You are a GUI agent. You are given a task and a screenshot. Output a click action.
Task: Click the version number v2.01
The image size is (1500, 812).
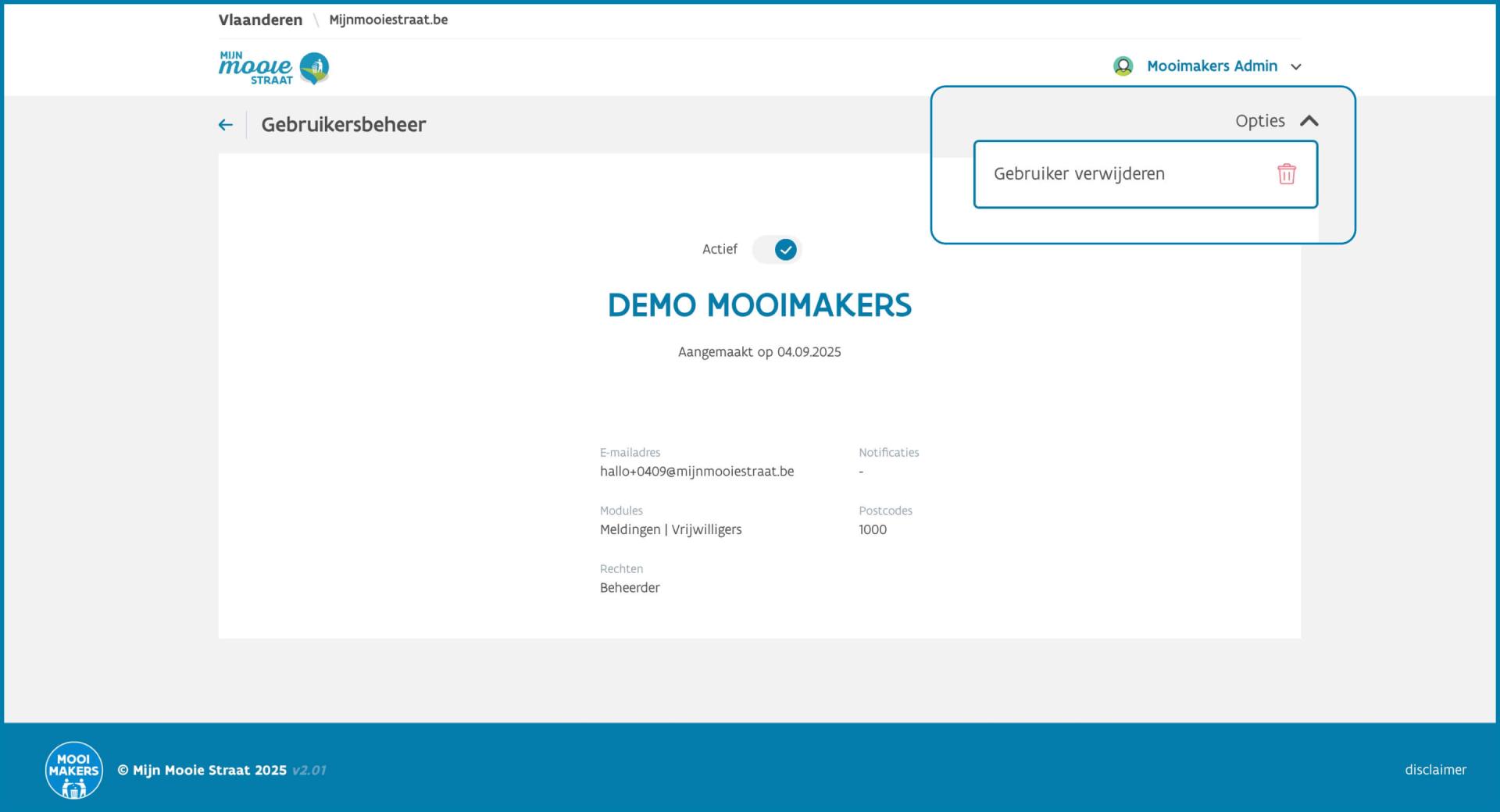tap(309, 771)
